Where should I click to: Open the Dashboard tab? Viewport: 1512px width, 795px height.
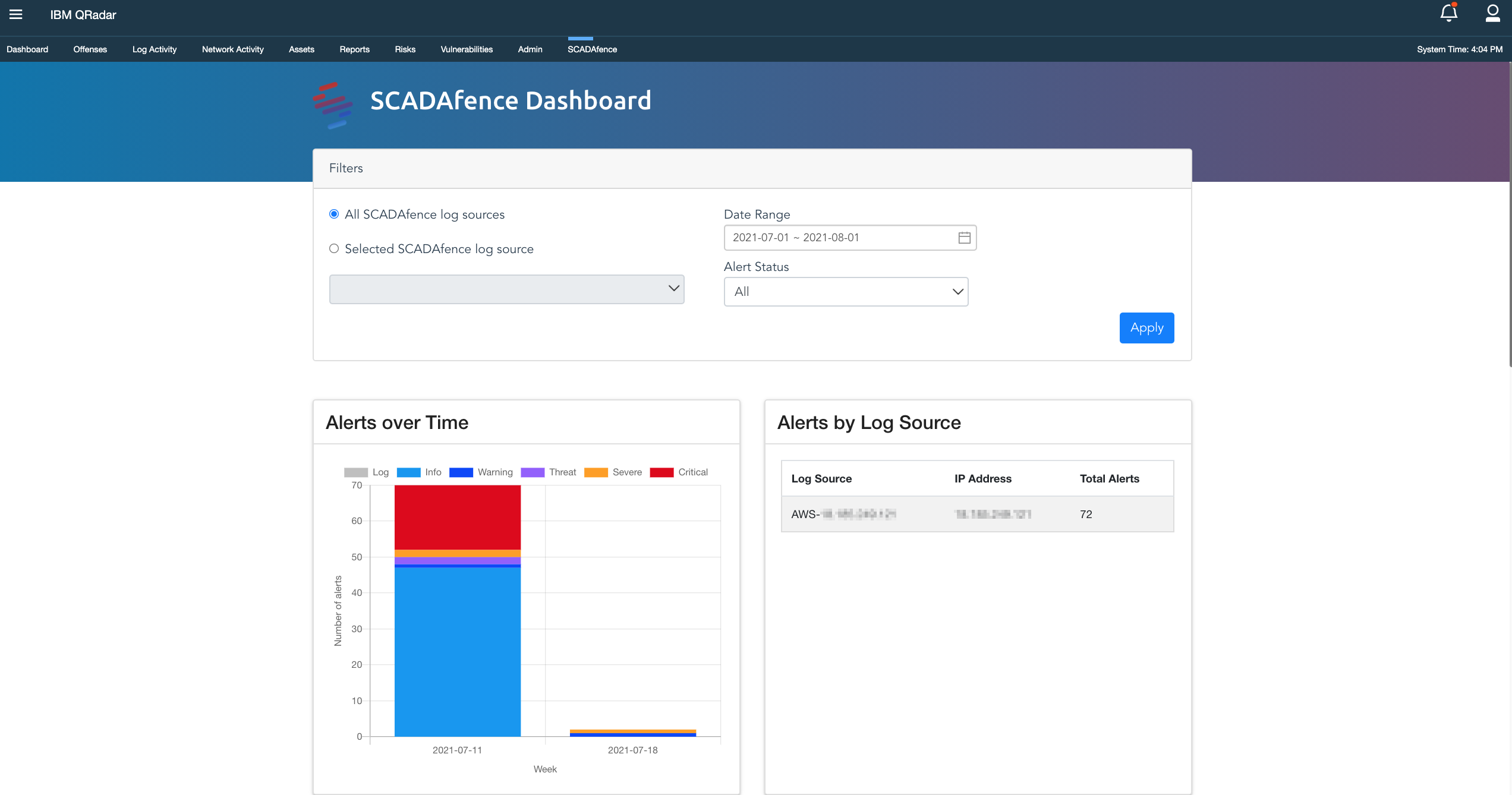[x=27, y=49]
